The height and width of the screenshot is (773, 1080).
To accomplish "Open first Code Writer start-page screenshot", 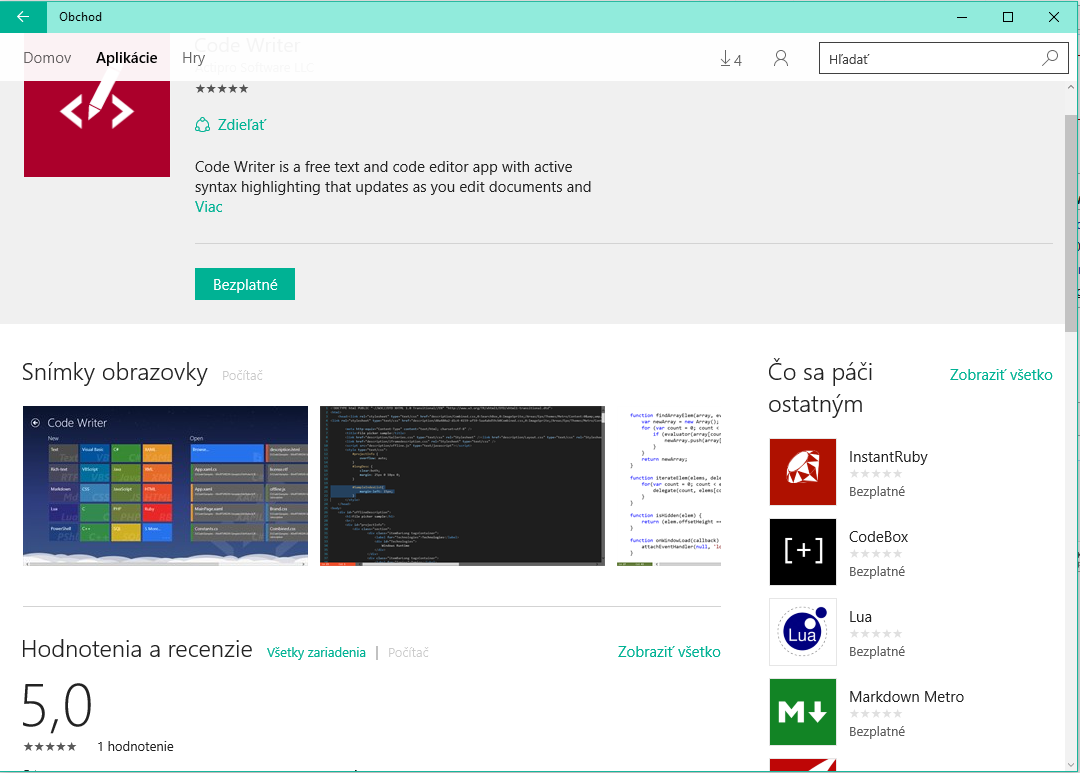I will pos(165,486).
